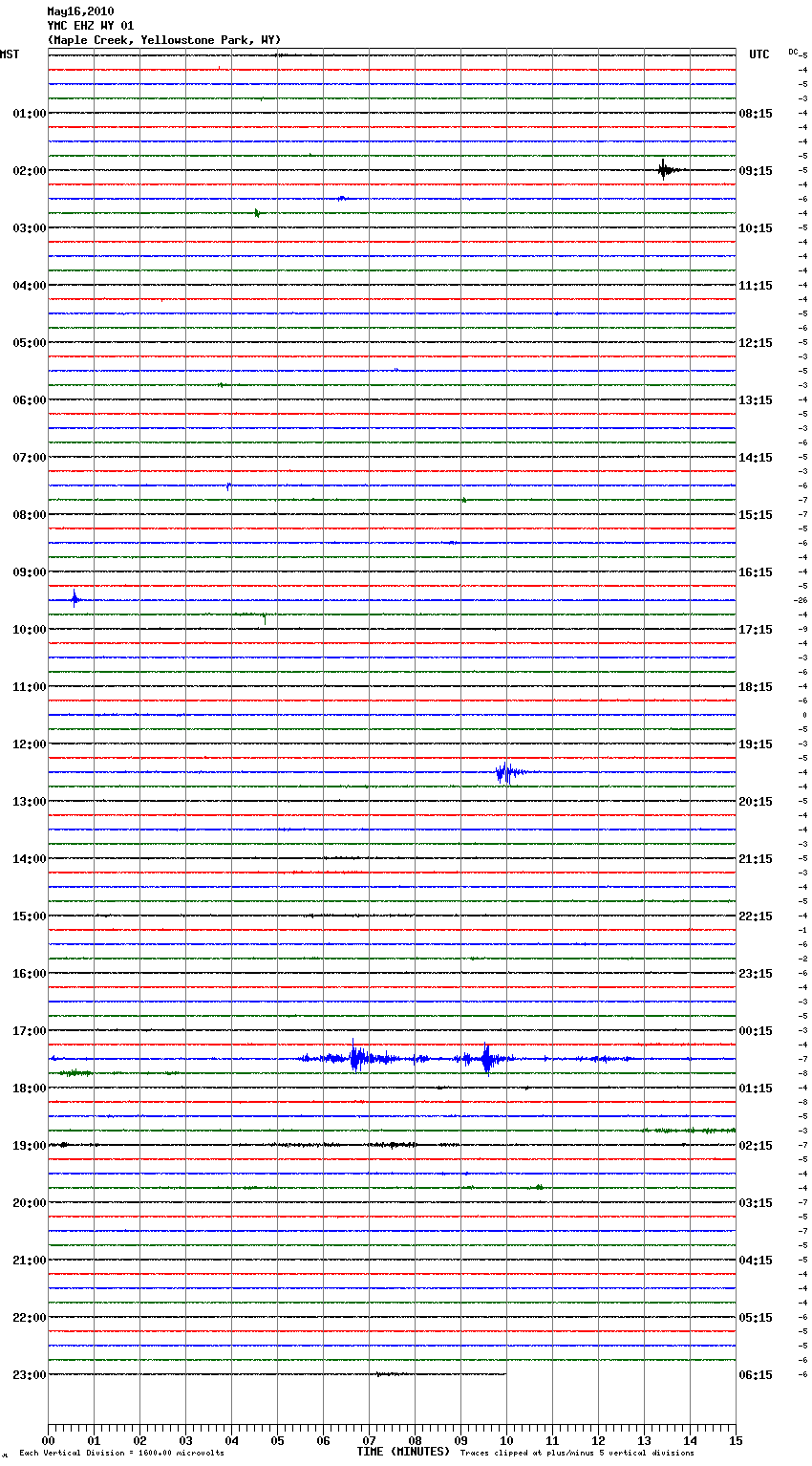Click the 16:15 UTC time label
Image resolution: width=812 pixels, height=1466 pixels.
tap(756, 571)
